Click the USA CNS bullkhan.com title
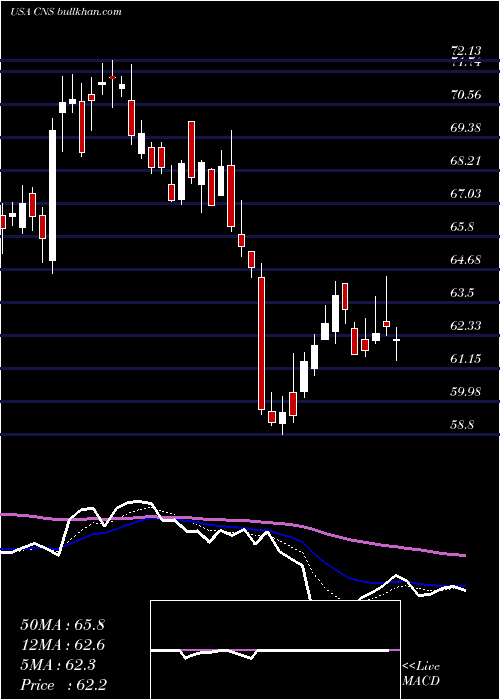The width and height of the screenshot is (500, 700). 66,12
